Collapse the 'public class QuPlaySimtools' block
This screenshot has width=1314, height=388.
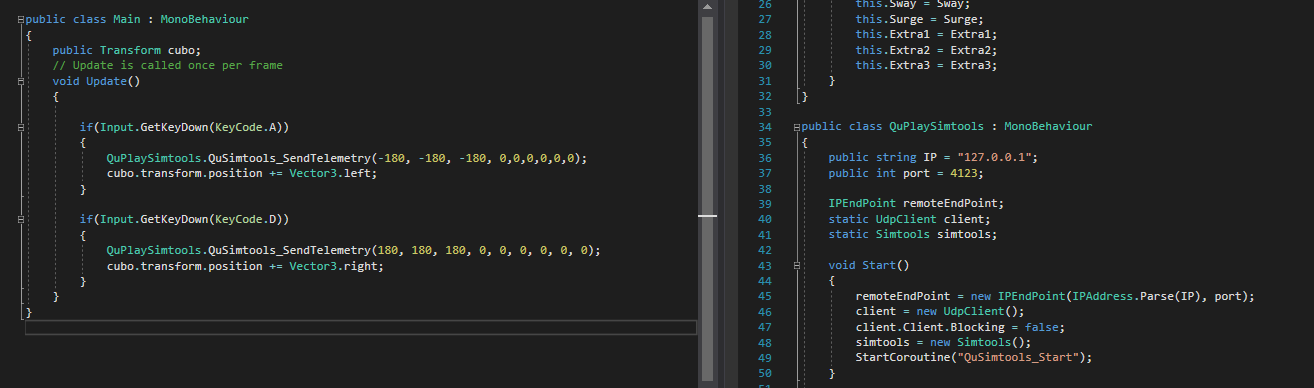[x=797, y=127]
